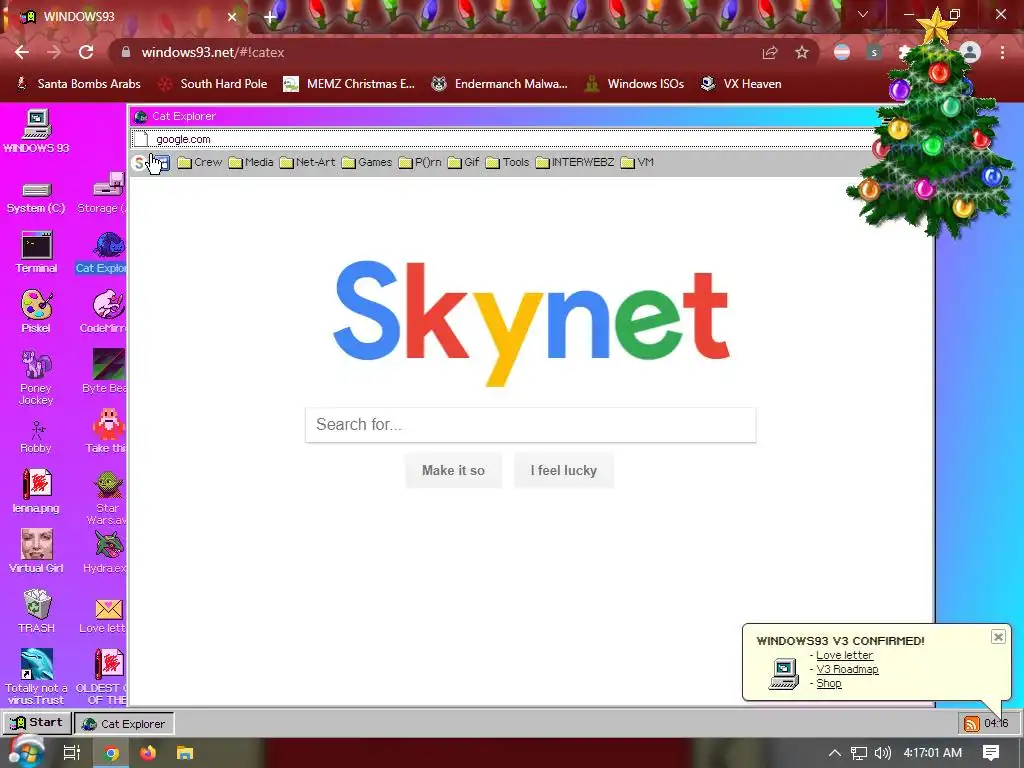Image resolution: width=1024 pixels, height=768 pixels.
Task: Follow the 'Love letter' notification link
Action: (x=844, y=655)
